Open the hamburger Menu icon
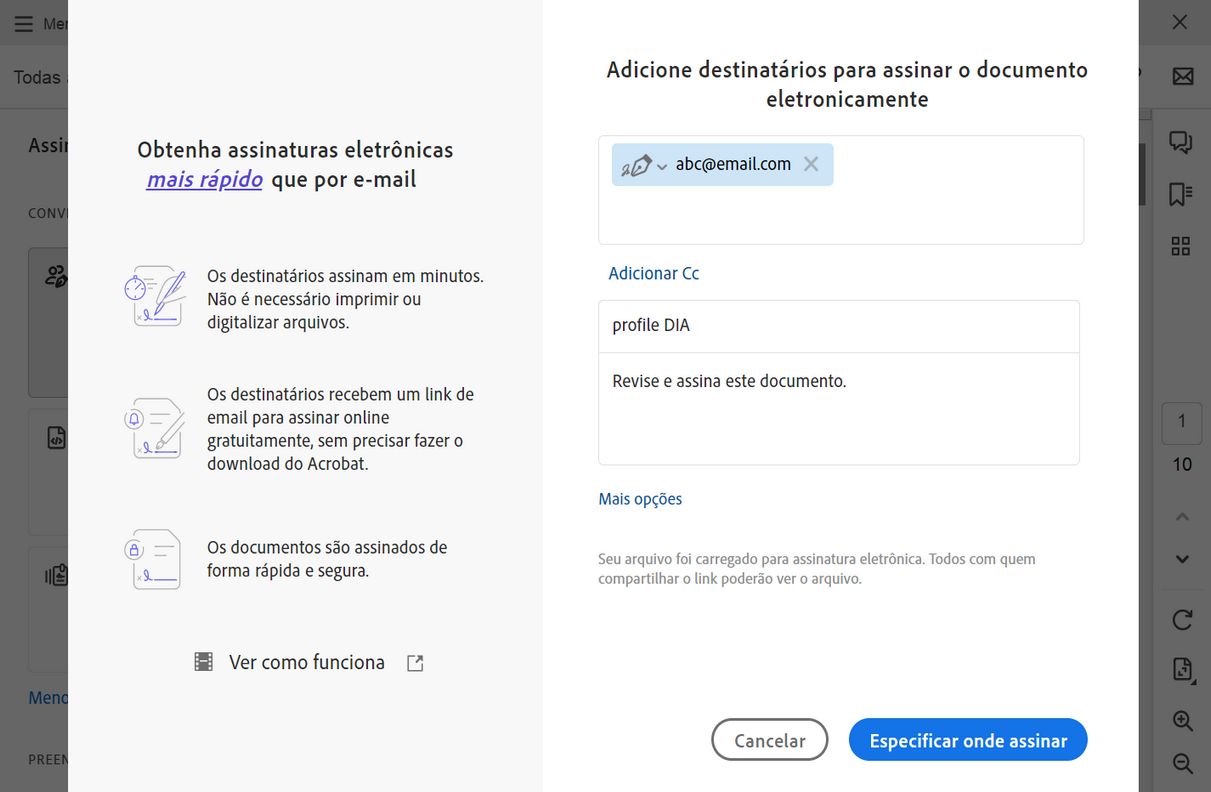This screenshot has height=792, width=1211. [x=23, y=23]
